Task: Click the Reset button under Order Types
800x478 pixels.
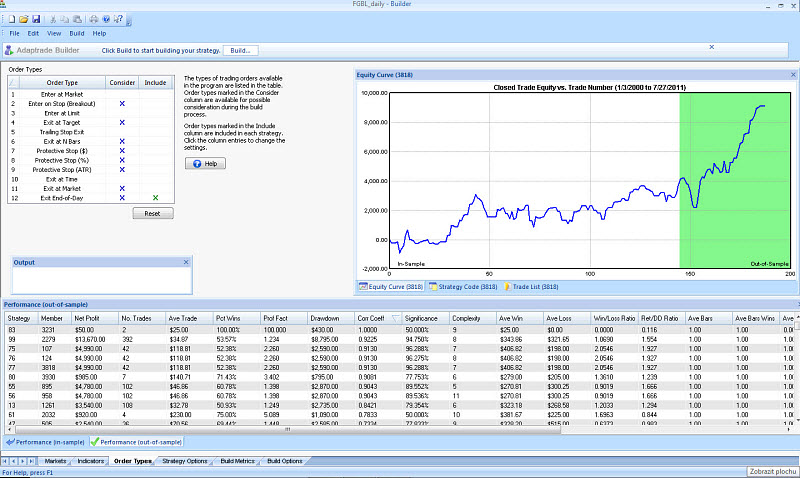Action: [x=153, y=213]
